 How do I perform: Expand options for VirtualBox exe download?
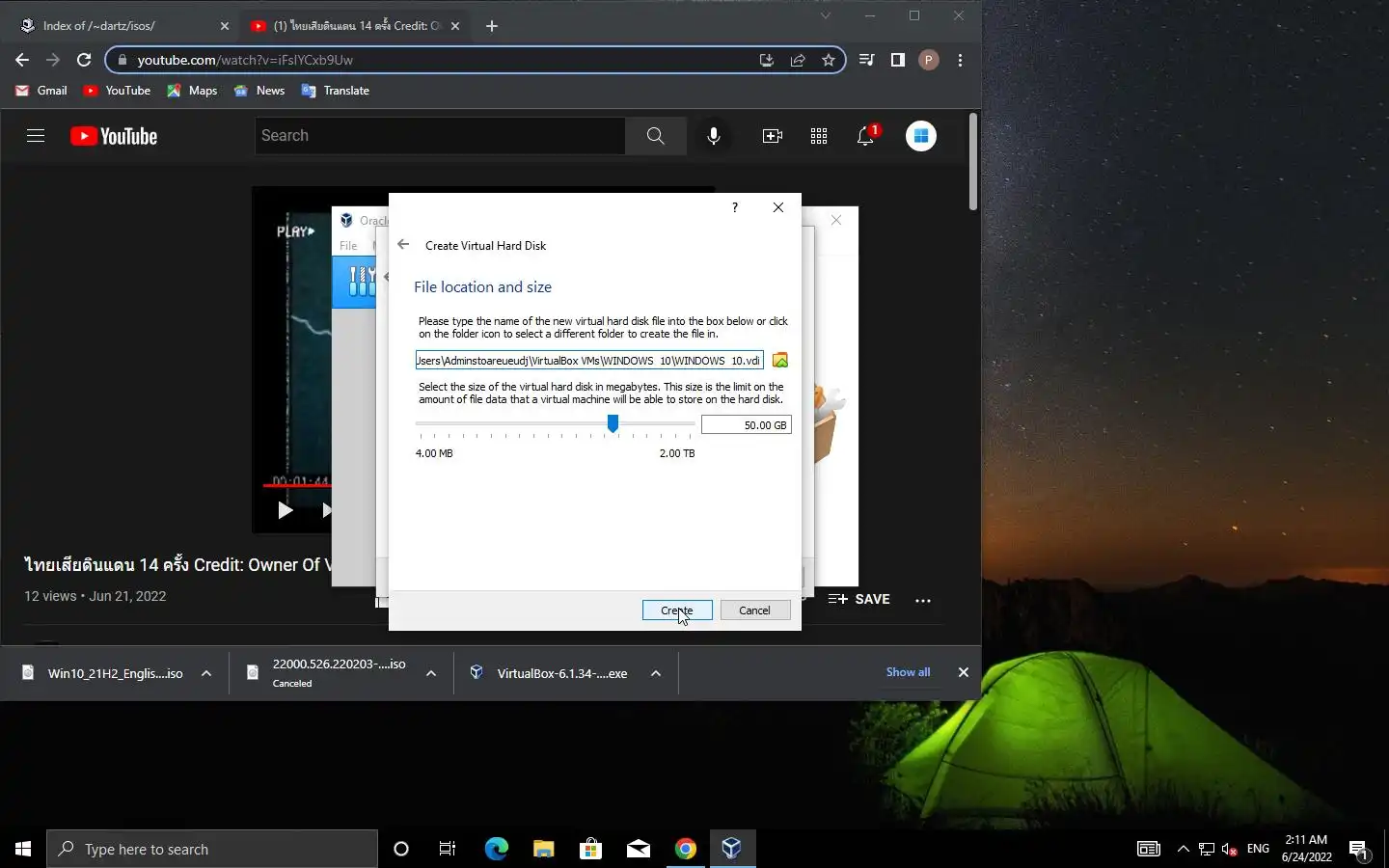(656, 673)
